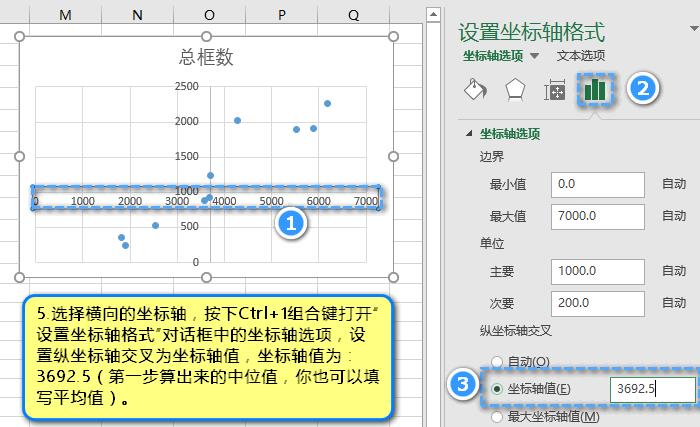Click the 坐标轴值 field showing 3692.5
Viewport: 700px width, 427px height.
[x=652, y=389]
